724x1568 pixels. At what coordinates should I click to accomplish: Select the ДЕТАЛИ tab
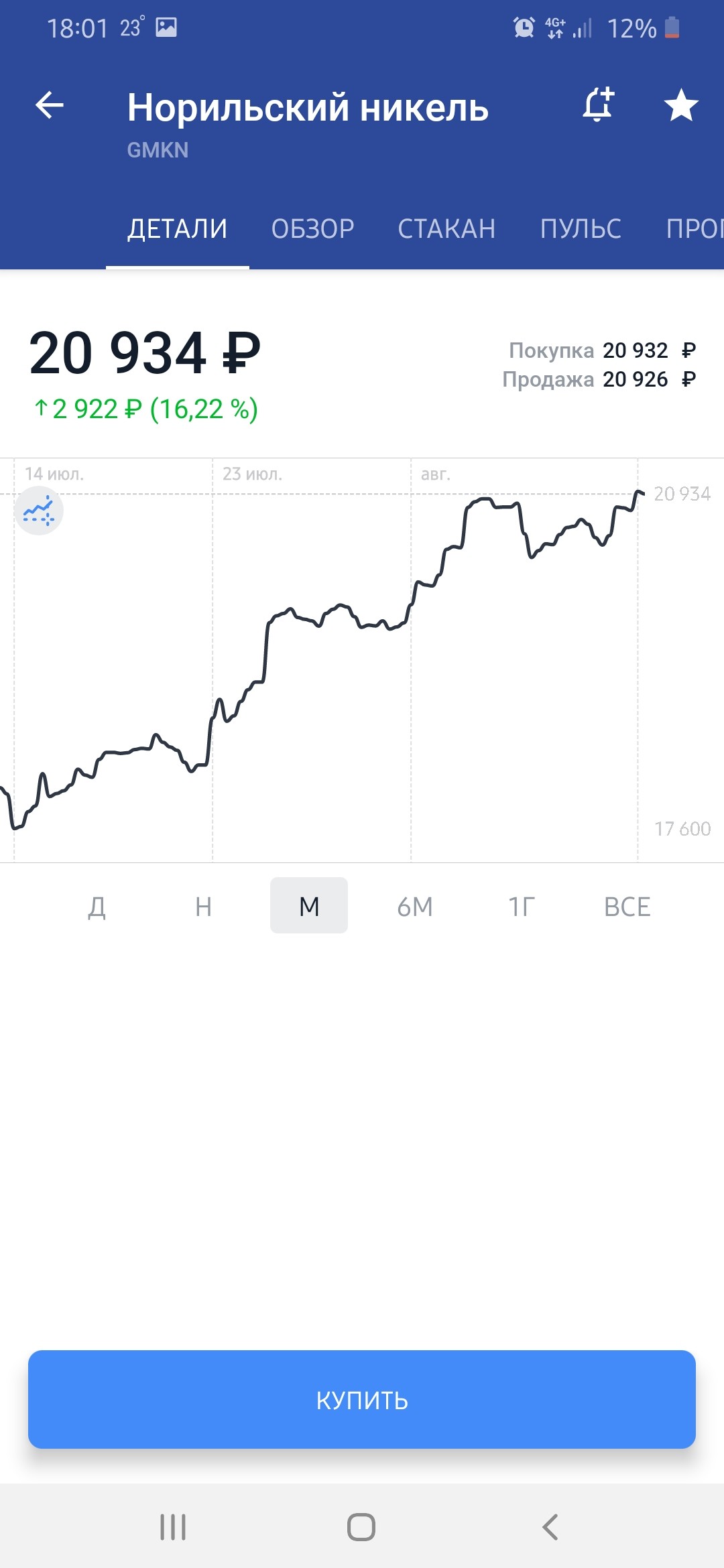coord(178,229)
